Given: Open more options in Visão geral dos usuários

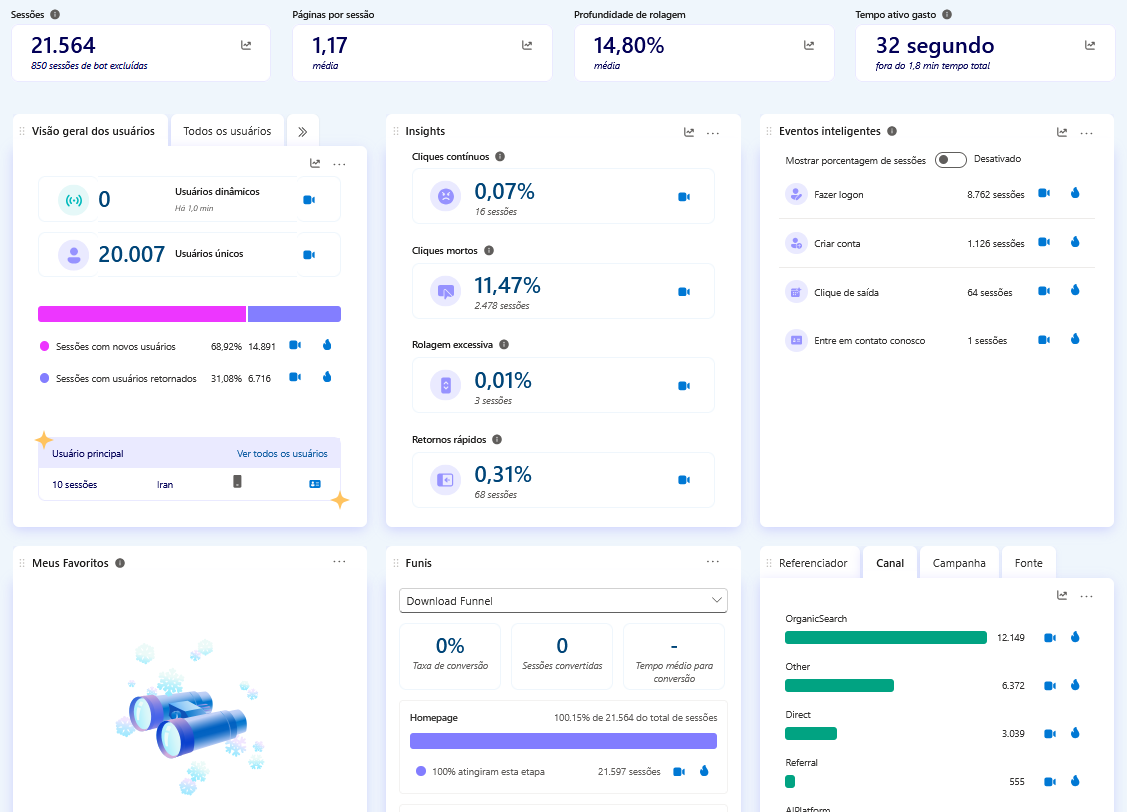Looking at the screenshot, I should point(339,164).
